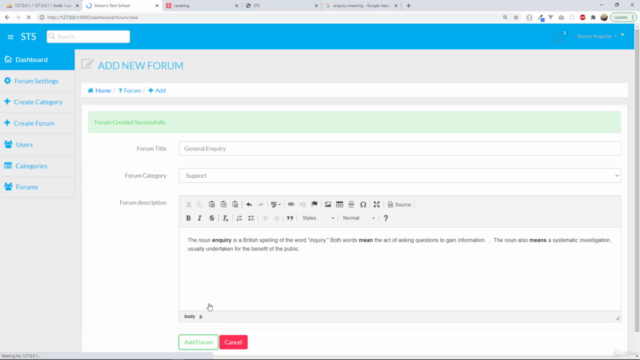Open notifications bell with badge 3
This screenshot has width=640, height=360.
(559, 37)
